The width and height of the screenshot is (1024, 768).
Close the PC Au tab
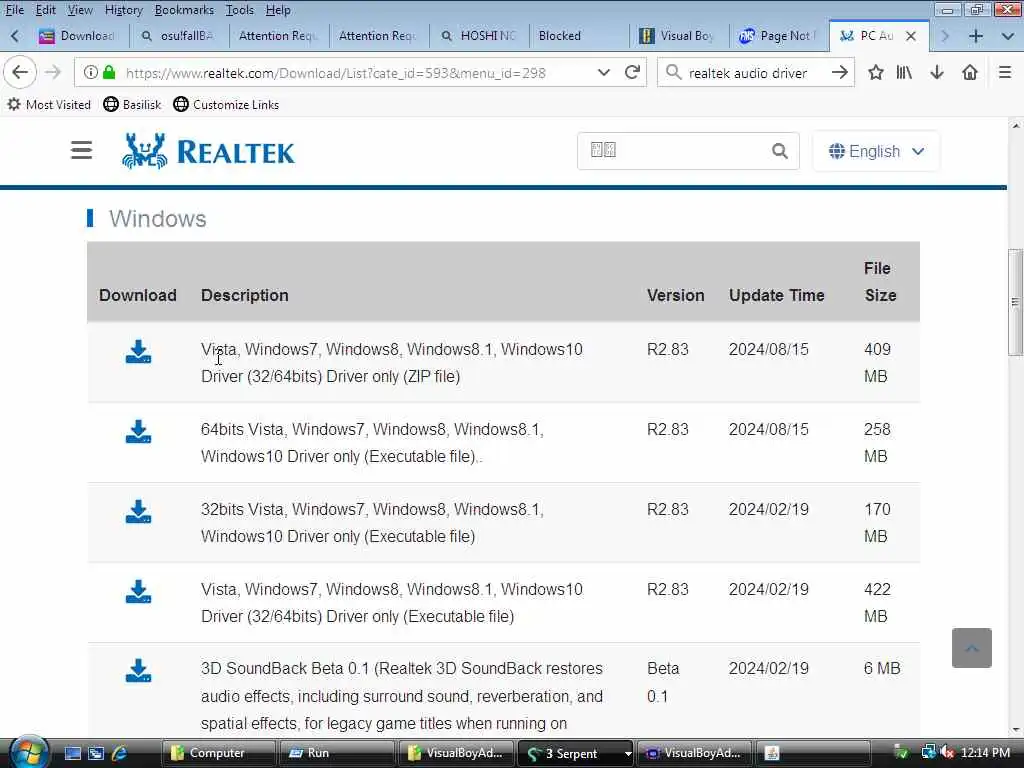pyautogui.click(x=911, y=36)
